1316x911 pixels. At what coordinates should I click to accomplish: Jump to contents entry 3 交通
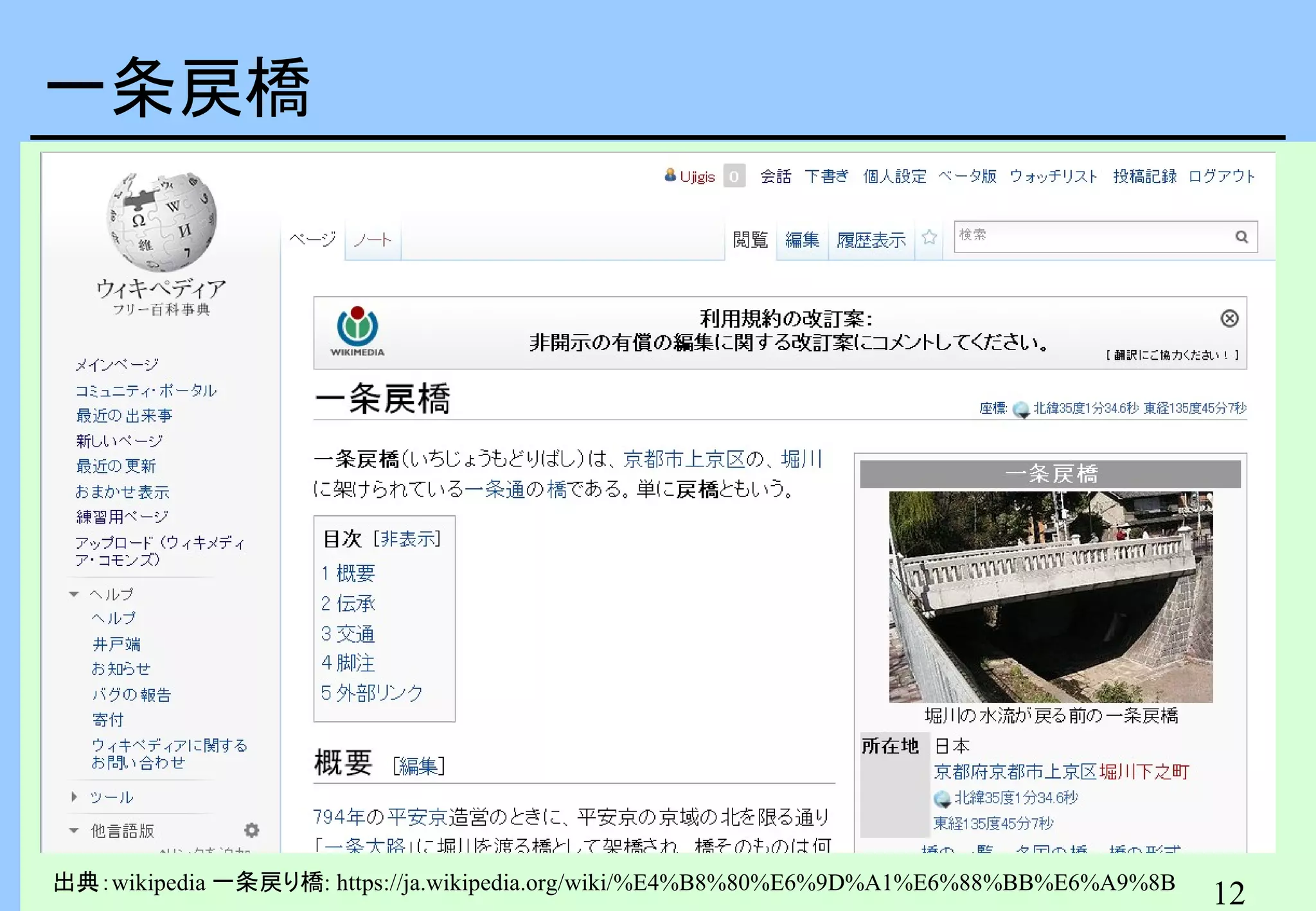348,634
